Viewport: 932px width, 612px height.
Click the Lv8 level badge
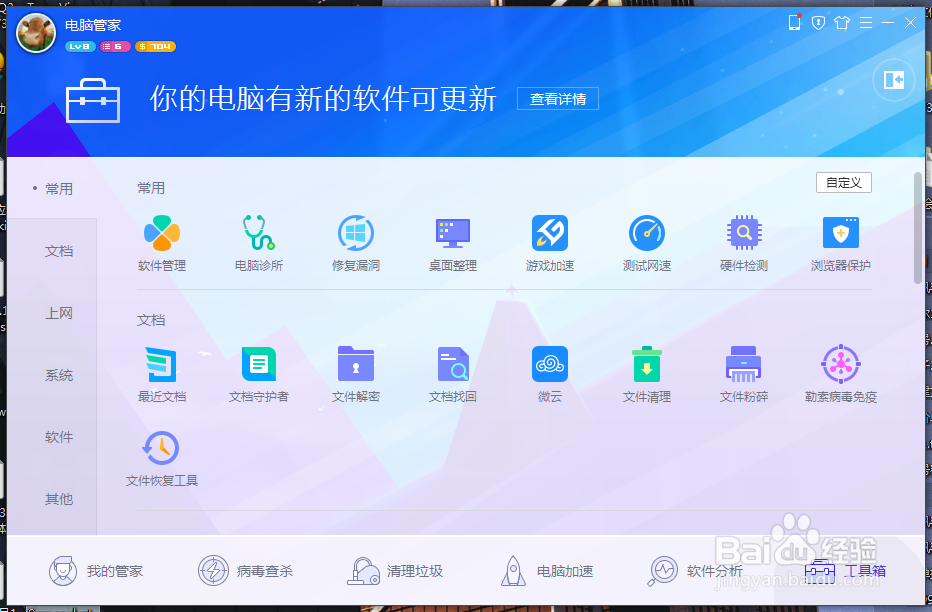[80, 46]
